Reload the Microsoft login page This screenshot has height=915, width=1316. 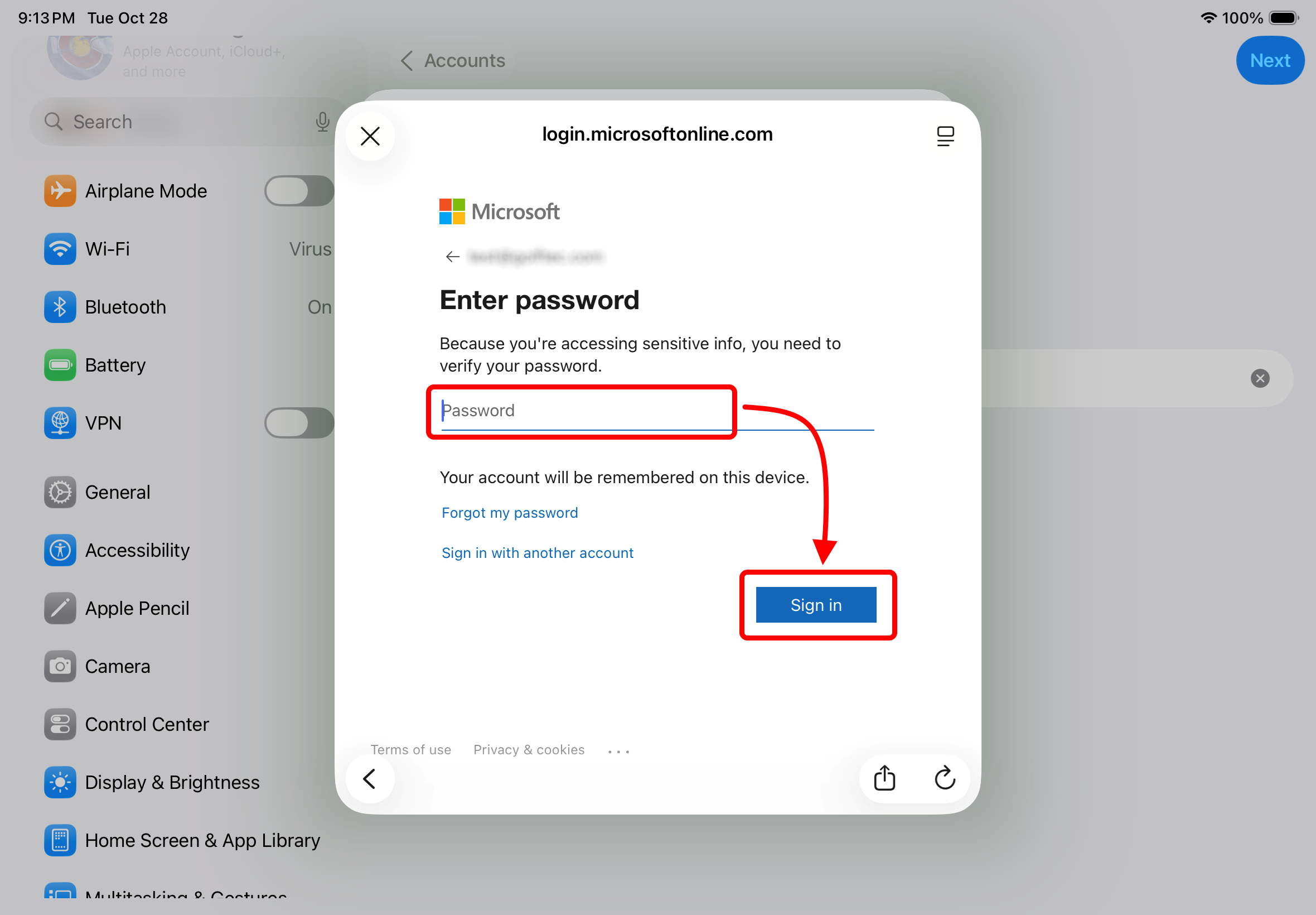945,778
